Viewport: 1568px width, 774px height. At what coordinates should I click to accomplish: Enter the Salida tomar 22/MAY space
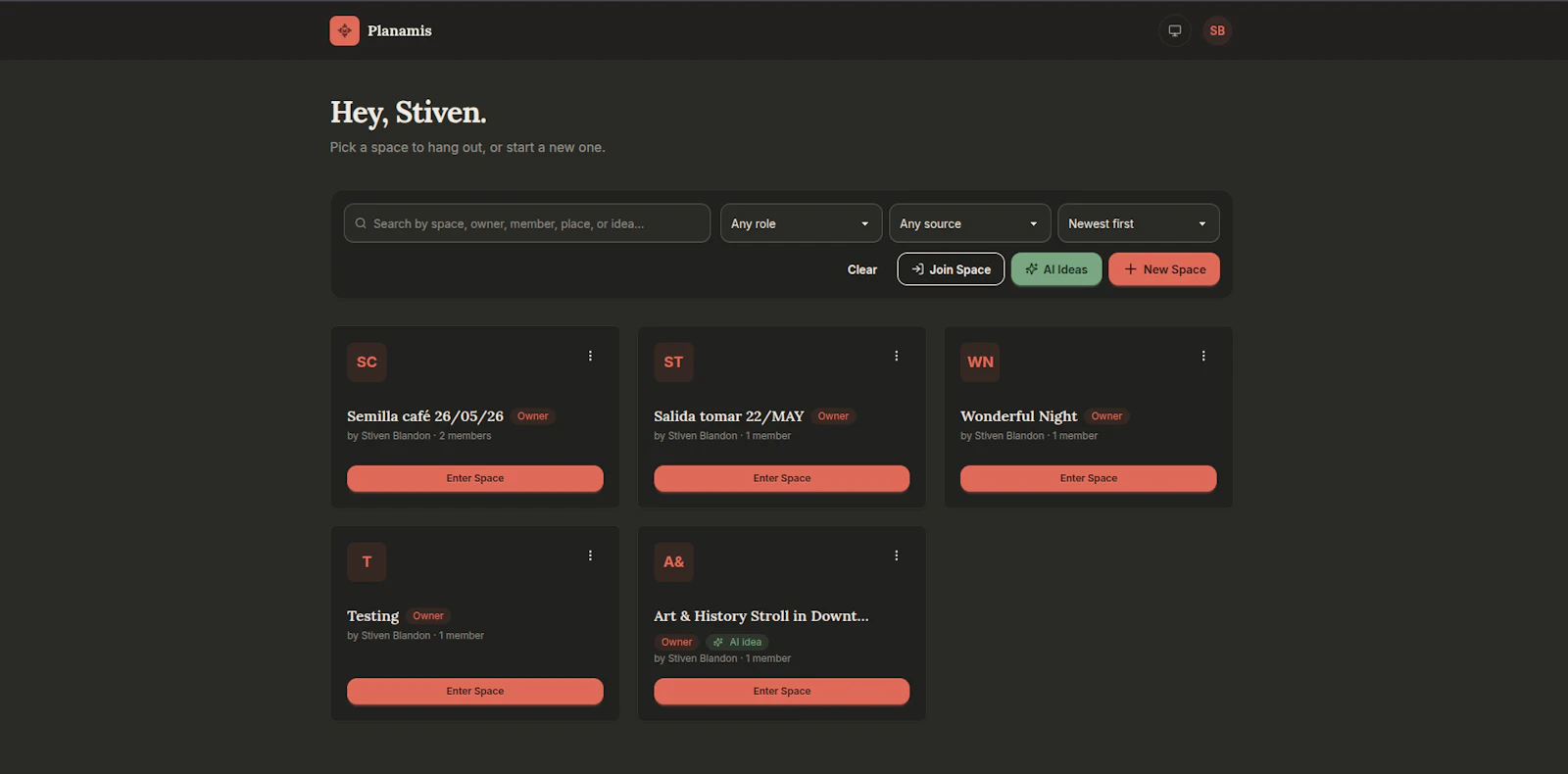tap(782, 478)
